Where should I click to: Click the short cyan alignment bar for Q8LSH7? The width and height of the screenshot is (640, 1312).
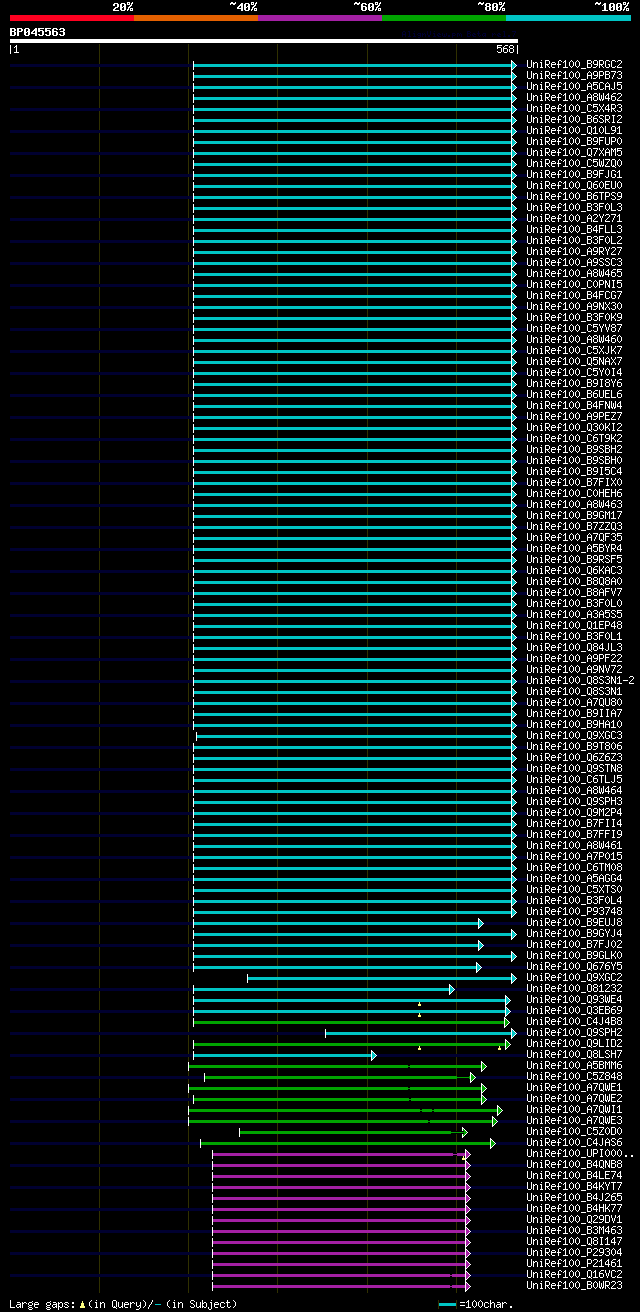[284, 1054]
